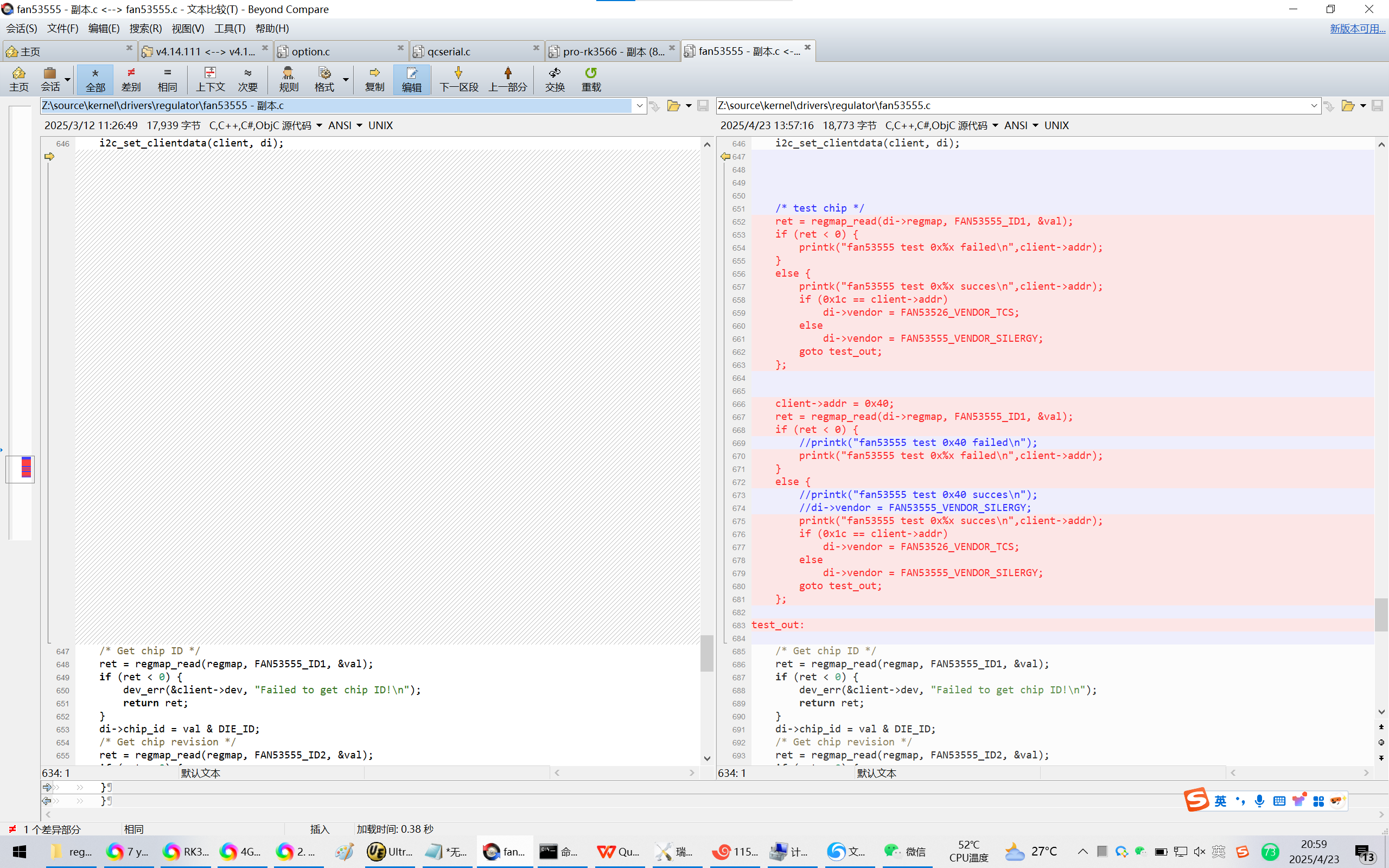Click the 交换 swap sides icon

pyautogui.click(x=555, y=73)
